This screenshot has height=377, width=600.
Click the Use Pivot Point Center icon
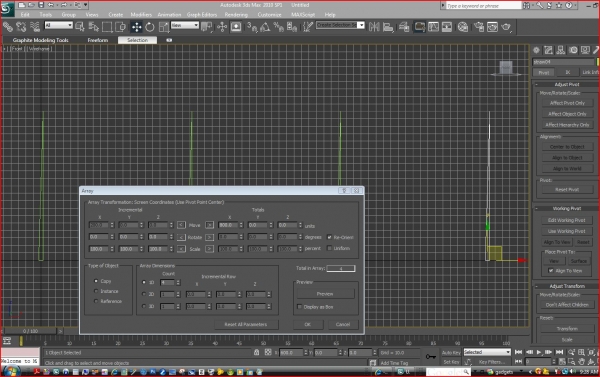tap(207, 27)
